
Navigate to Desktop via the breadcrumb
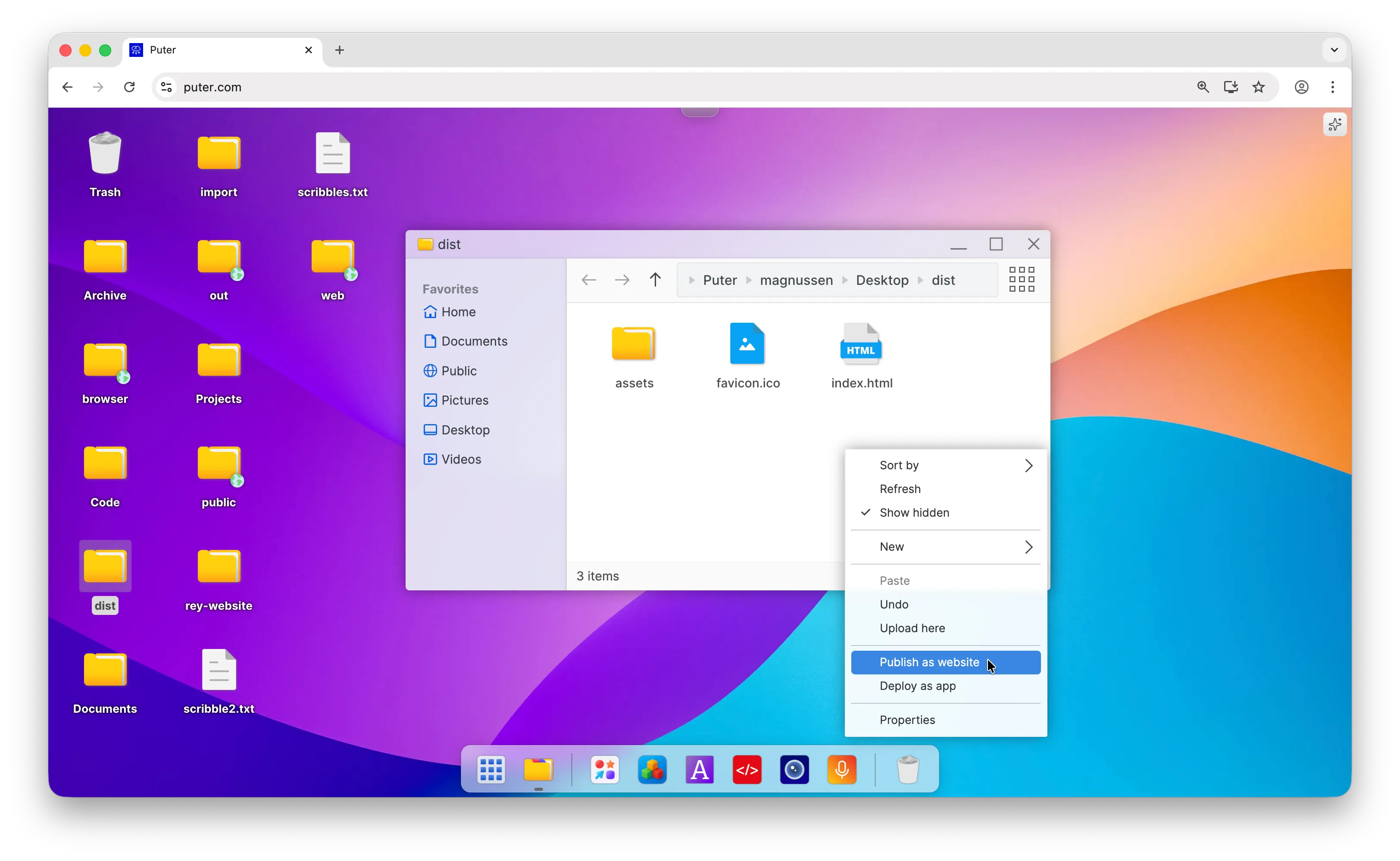tap(882, 280)
